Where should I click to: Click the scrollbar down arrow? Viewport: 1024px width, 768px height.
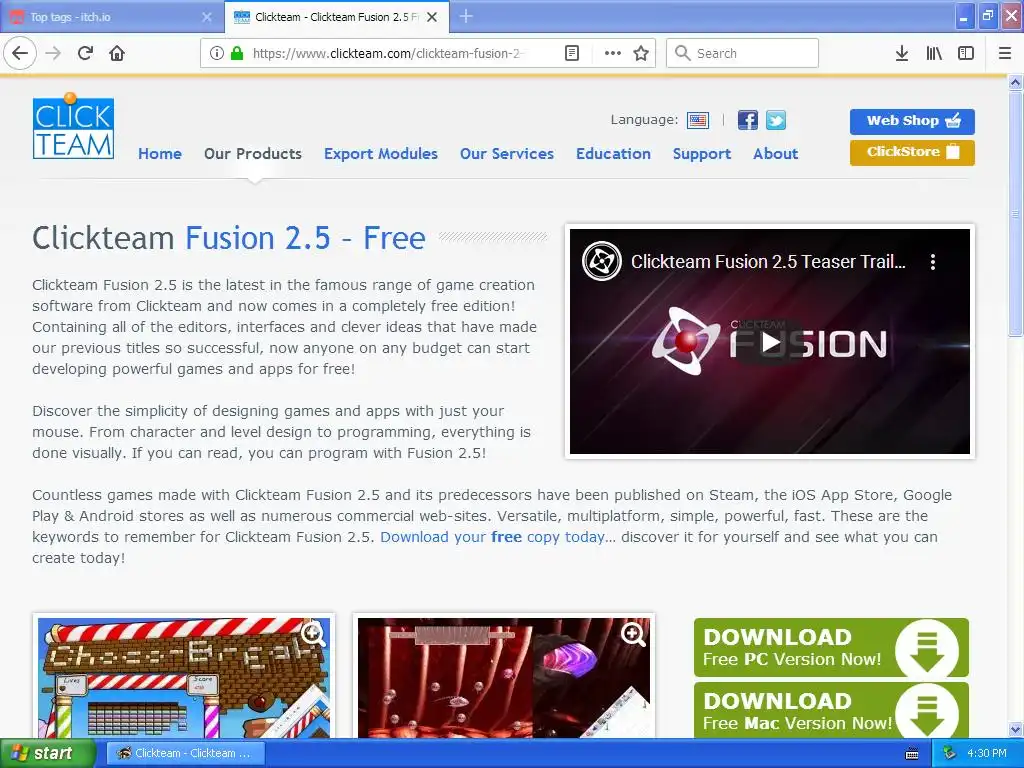[1016, 729]
